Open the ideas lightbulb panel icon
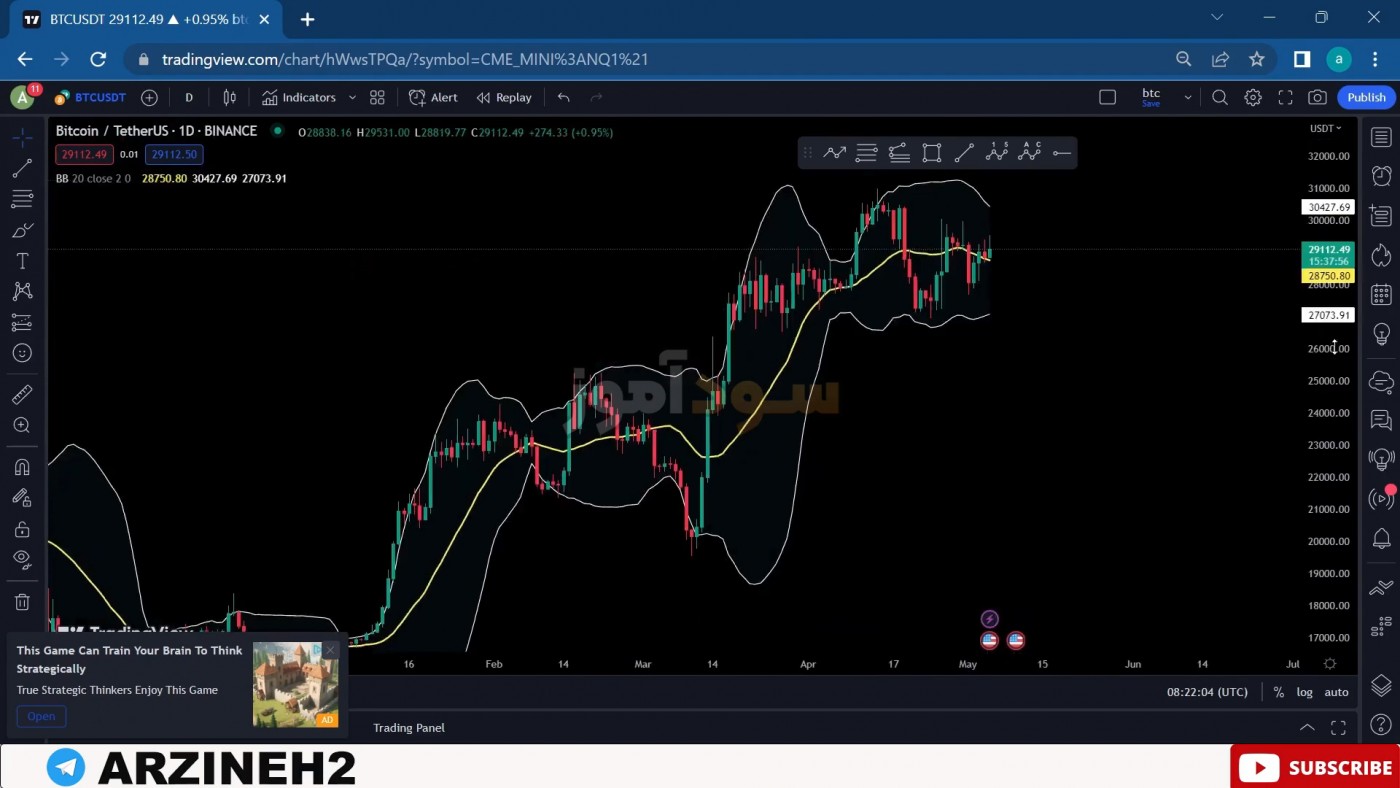 (x=1381, y=333)
